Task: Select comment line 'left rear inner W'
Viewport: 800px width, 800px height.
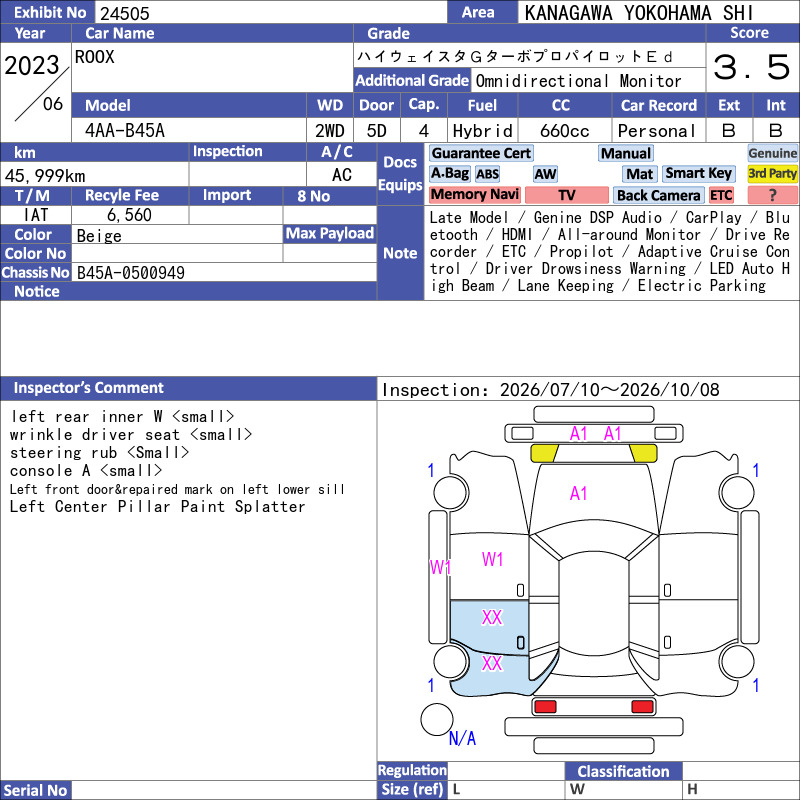Action: tap(122, 416)
